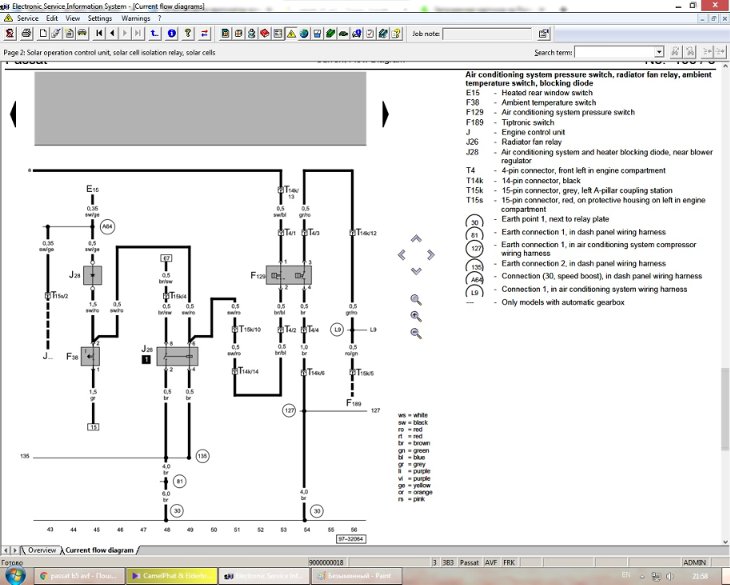Switch to the Overview tab

click(42, 550)
